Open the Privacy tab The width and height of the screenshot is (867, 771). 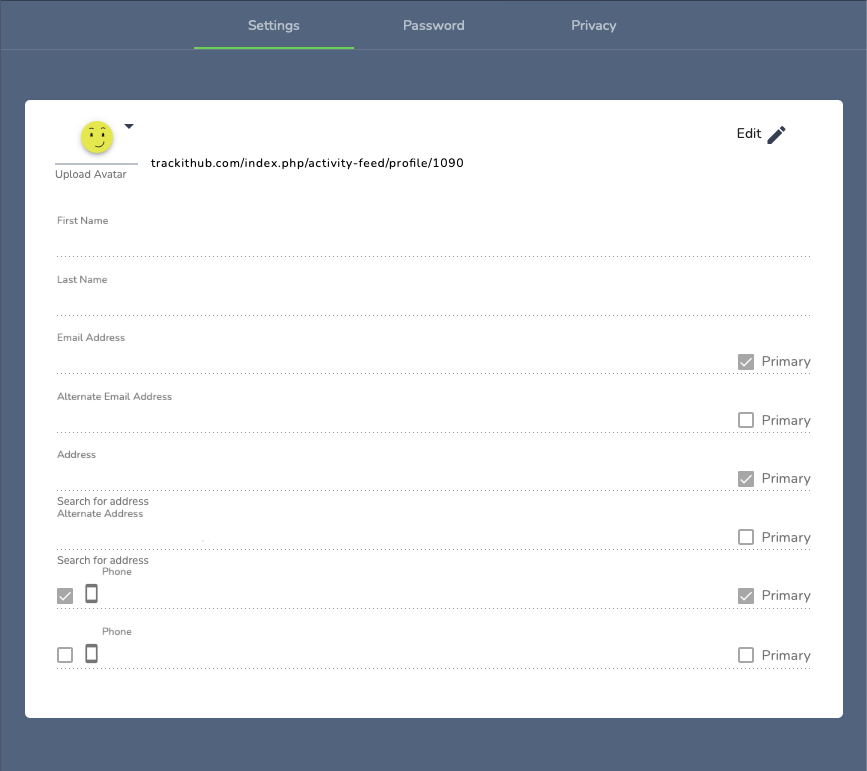(593, 25)
